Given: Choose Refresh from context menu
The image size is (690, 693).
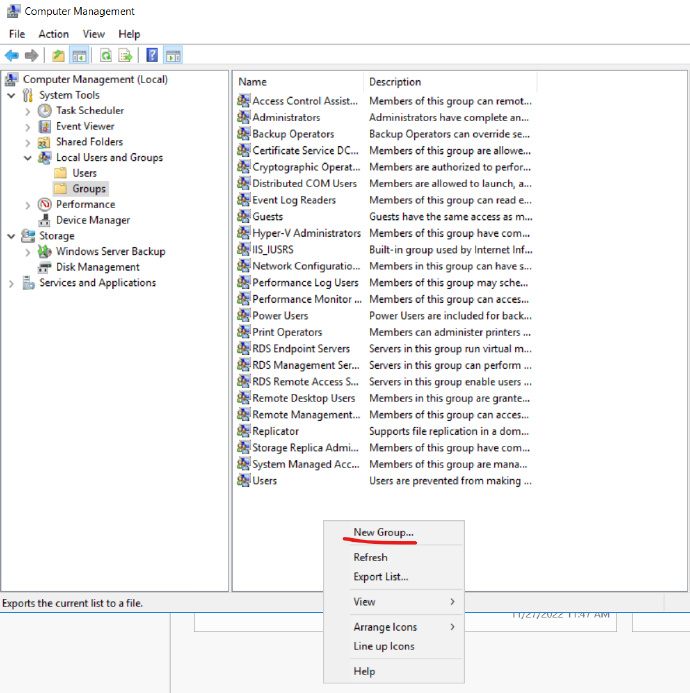Looking at the screenshot, I should [370, 557].
